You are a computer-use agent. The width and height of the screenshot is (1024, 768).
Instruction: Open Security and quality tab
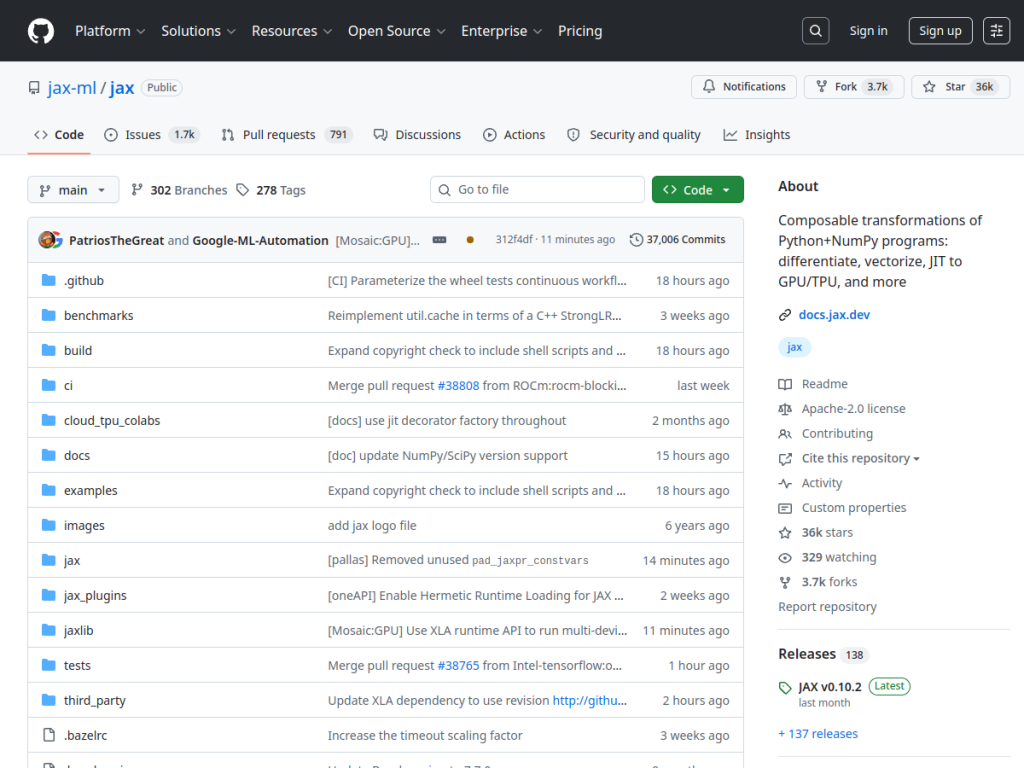[634, 135]
